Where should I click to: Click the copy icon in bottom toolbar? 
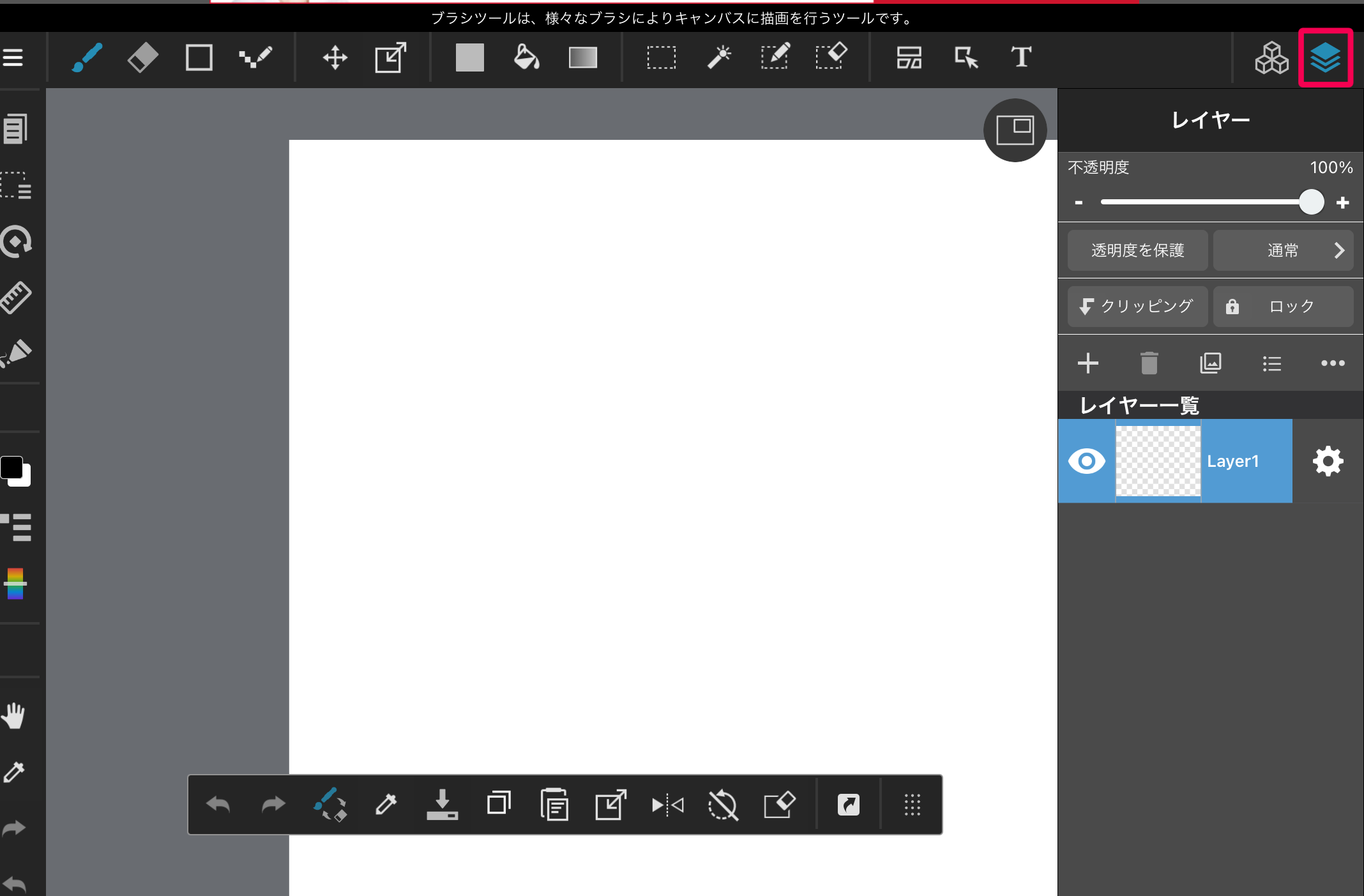499,803
